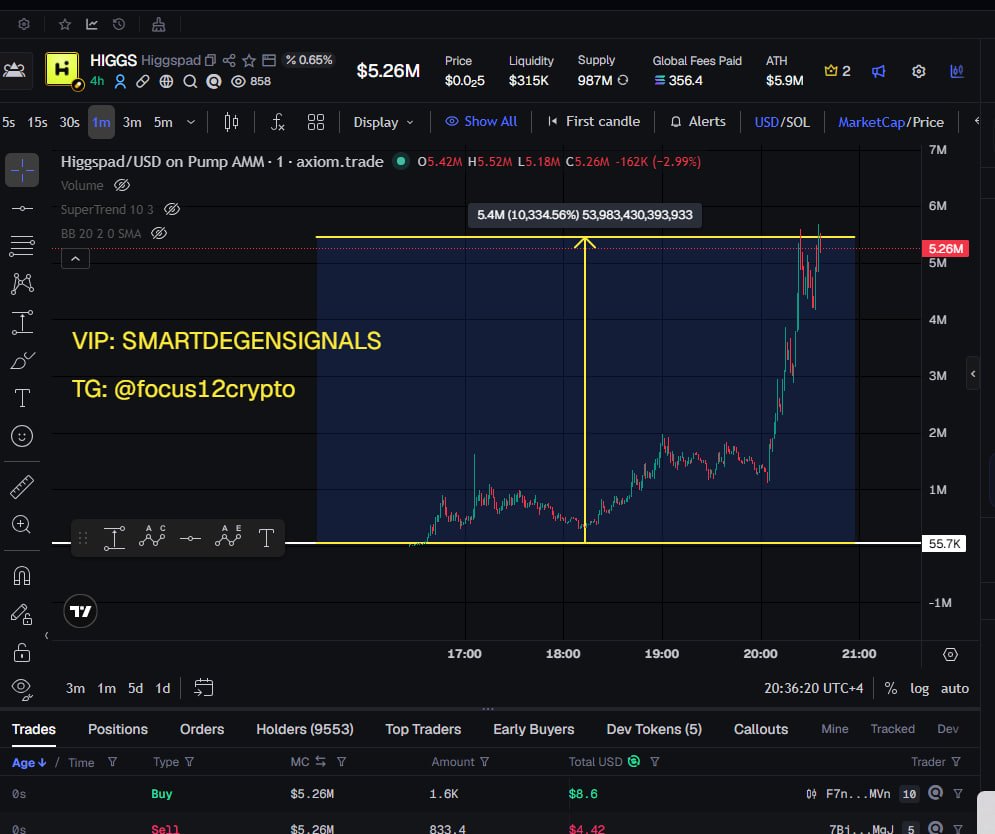This screenshot has height=834, width=995.
Task: Click the trader address F7n...MVn
Action: click(857, 794)
